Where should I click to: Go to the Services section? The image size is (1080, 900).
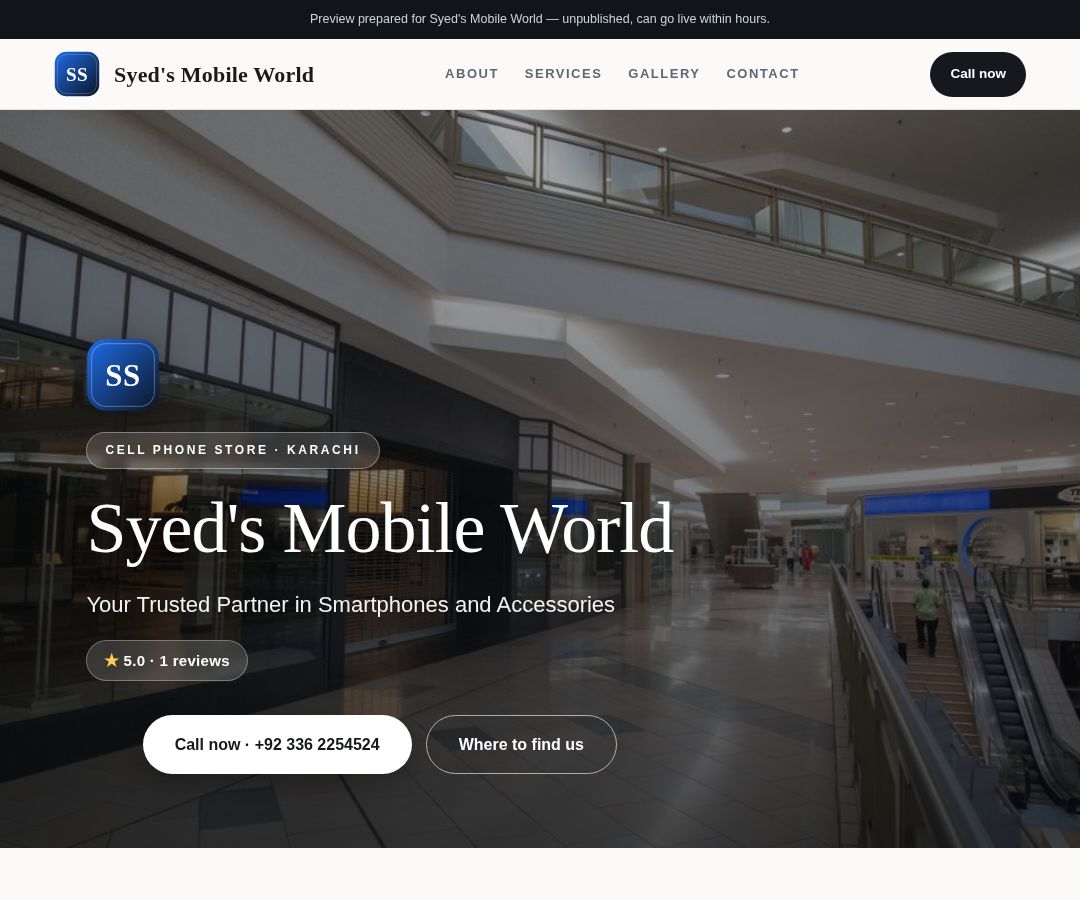(x=563, y=74)
